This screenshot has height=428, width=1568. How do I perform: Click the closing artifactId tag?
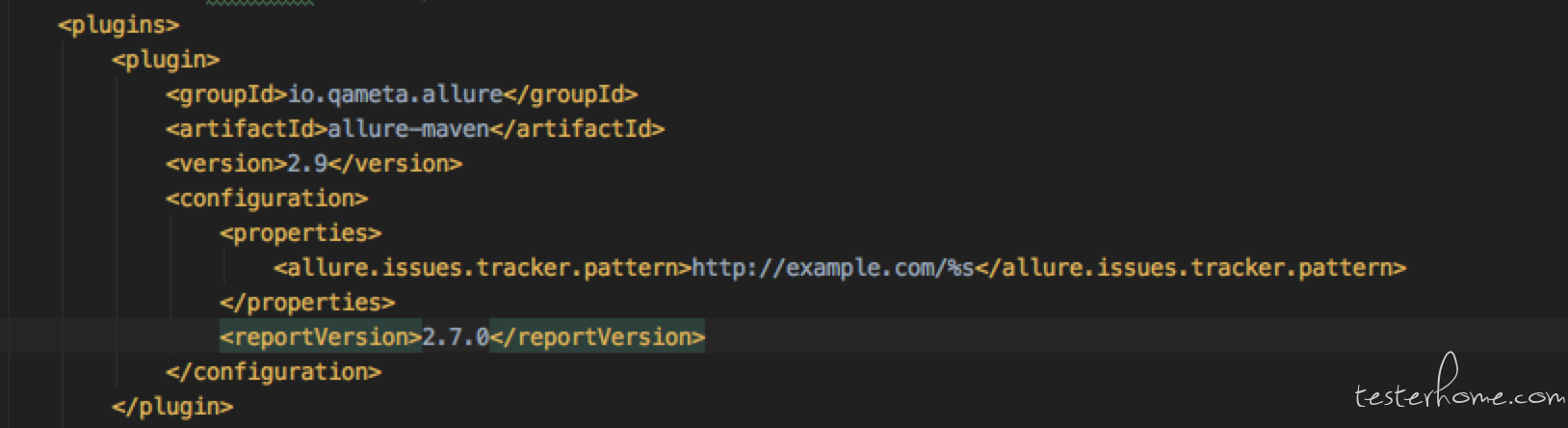click(577, 129)
